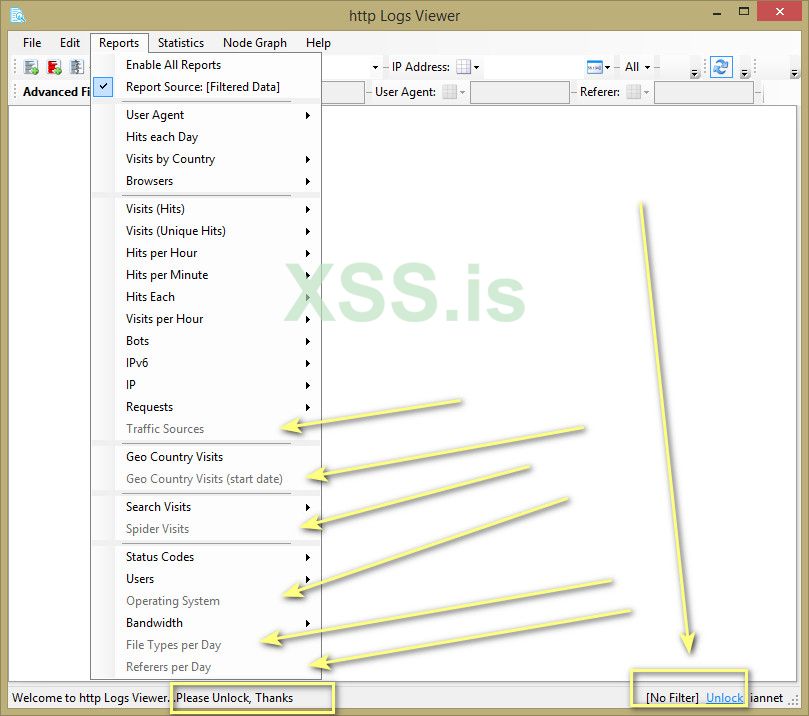Select Hits per Hour entry
Viewport: 809px width, 716px height.
[206, 253]
